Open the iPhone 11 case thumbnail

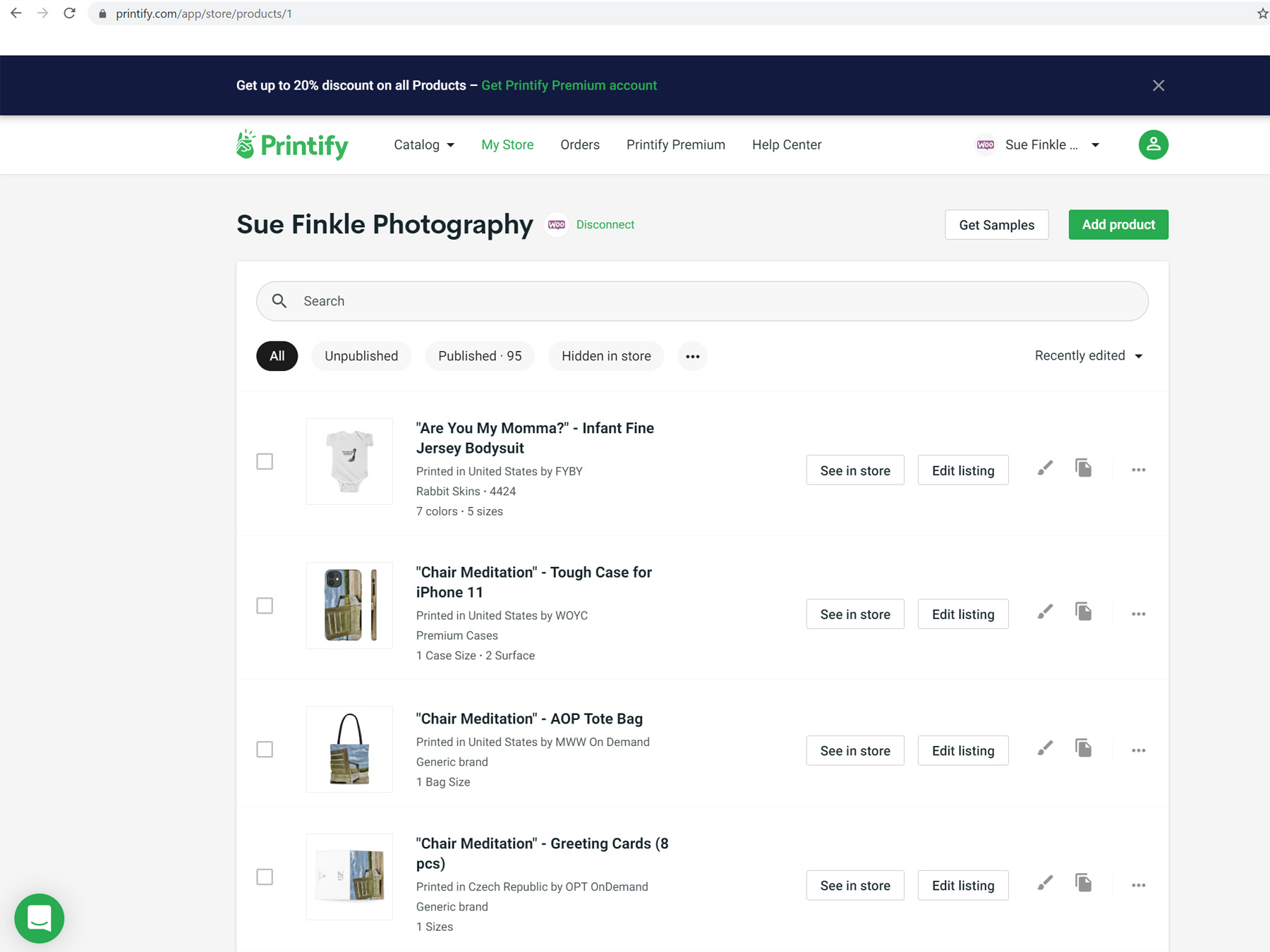tap(349, 606)
